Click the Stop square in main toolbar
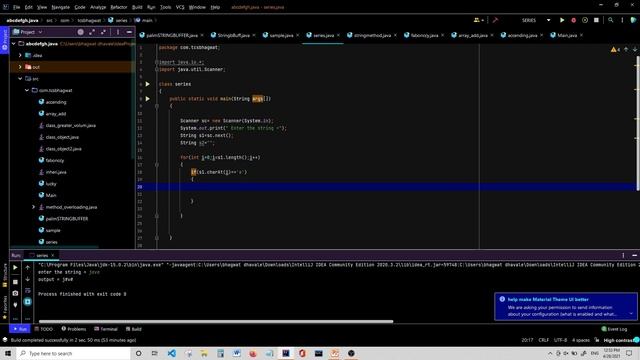Image resolution: width=640 pixels, height=360 pixels. pyautogui.click(x=596, y=20)
